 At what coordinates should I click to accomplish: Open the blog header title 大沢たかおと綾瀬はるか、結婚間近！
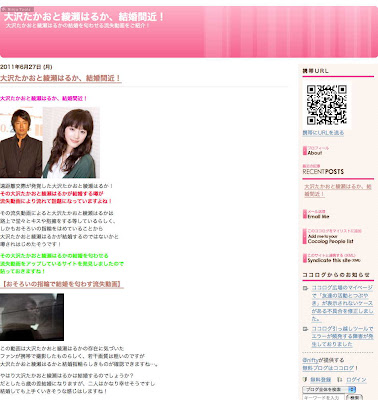tap(84, 17)
